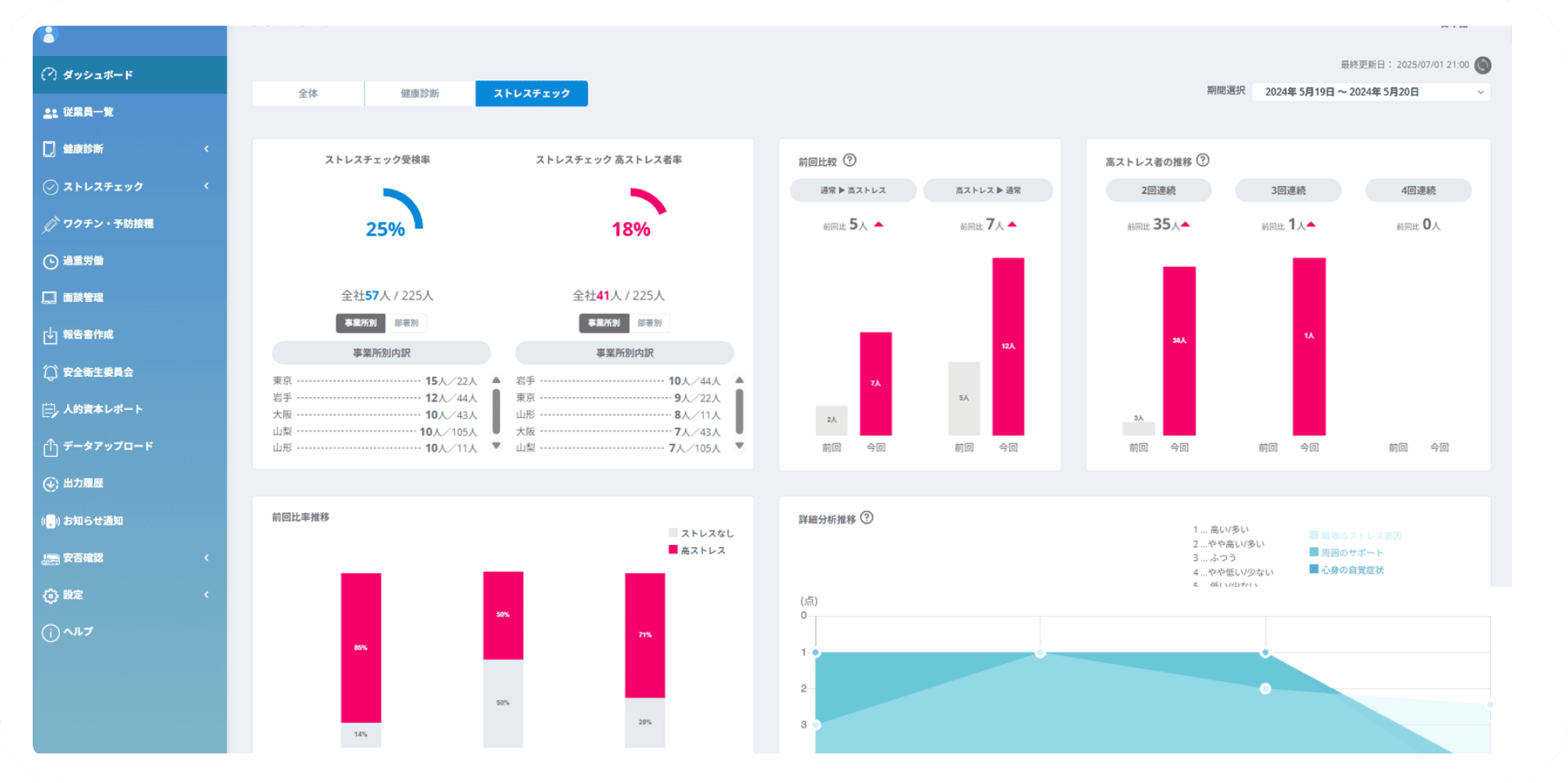Open the help icon next to 前回比較
Screen dimensions: 1568x783
pos(849,160)
